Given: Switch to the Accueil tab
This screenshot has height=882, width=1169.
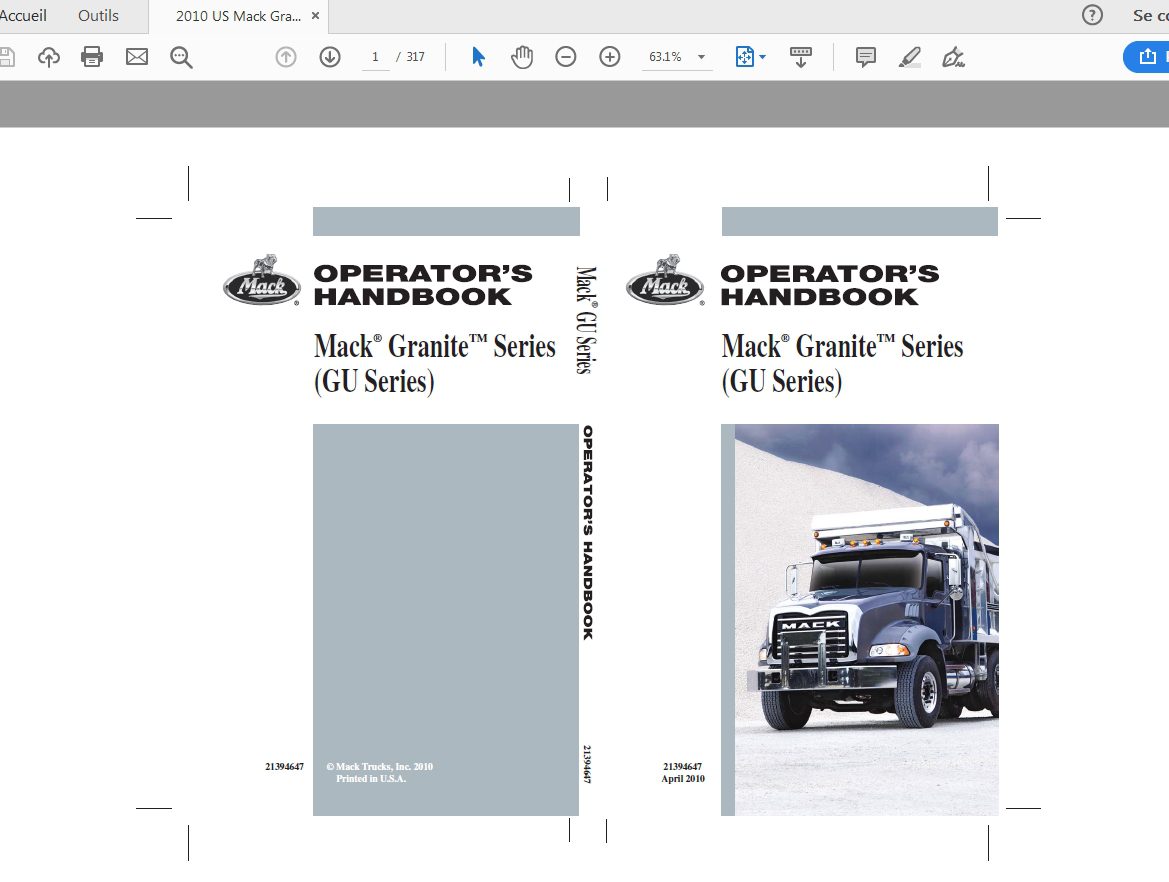Looking at the screenshot, I should click(x=23, y=16).
